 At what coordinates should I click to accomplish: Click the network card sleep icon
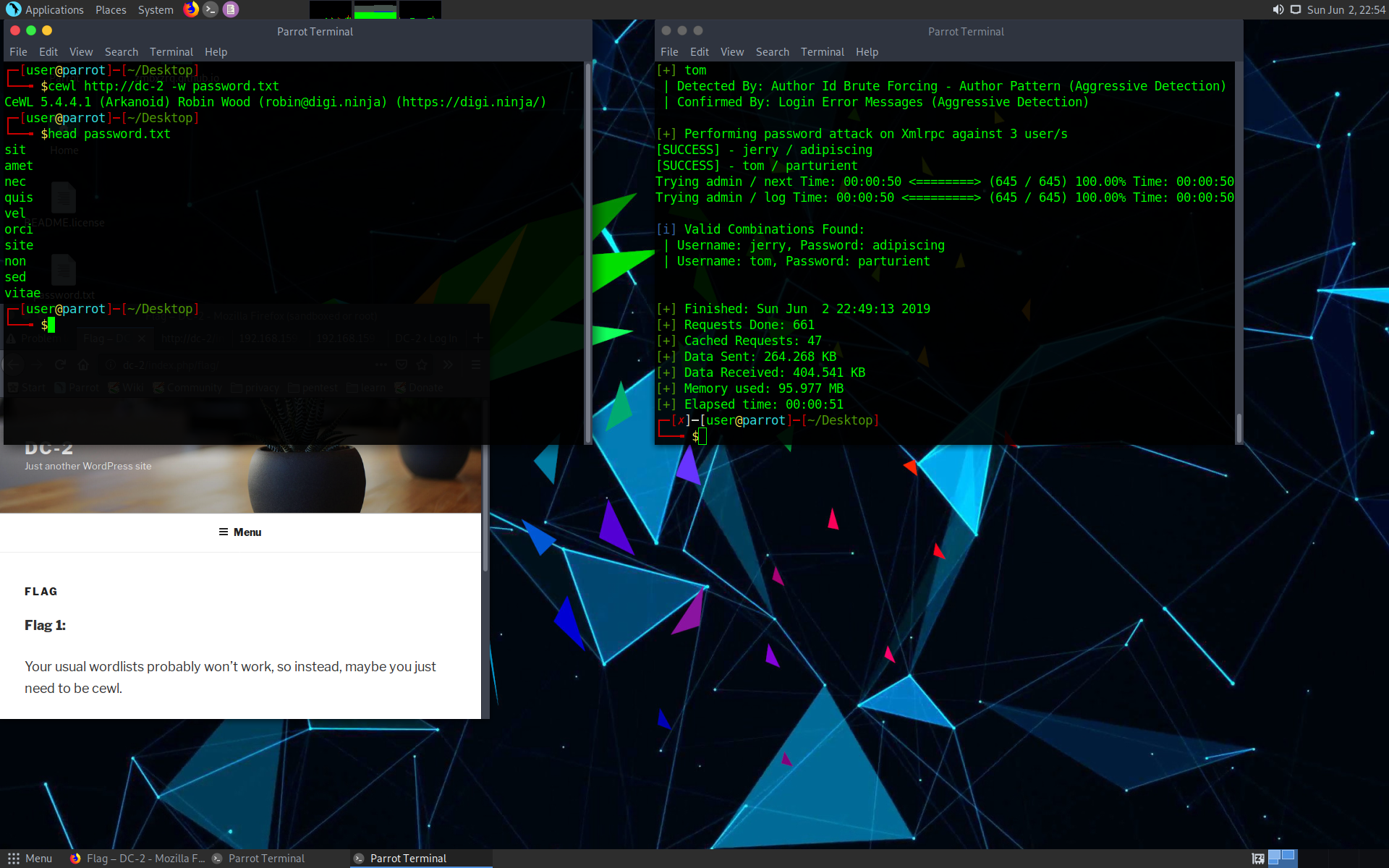coord(1258,859)
